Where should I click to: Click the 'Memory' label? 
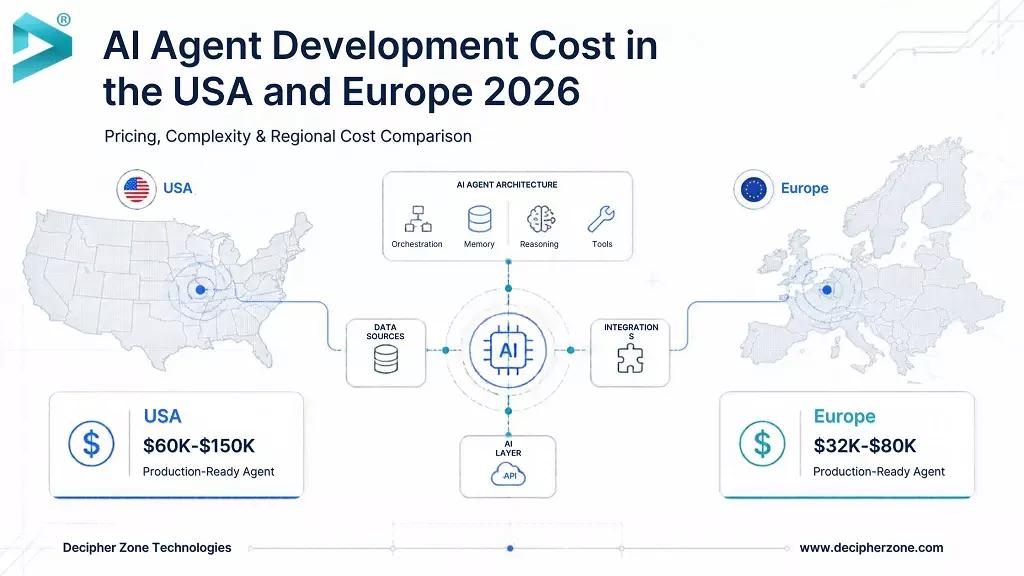click(479, 244)
